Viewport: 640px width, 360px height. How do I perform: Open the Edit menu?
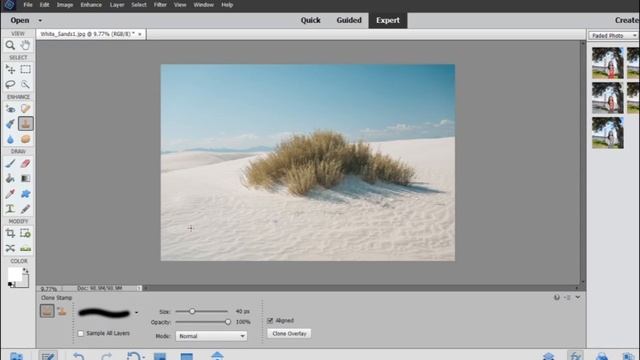point(44,5)
